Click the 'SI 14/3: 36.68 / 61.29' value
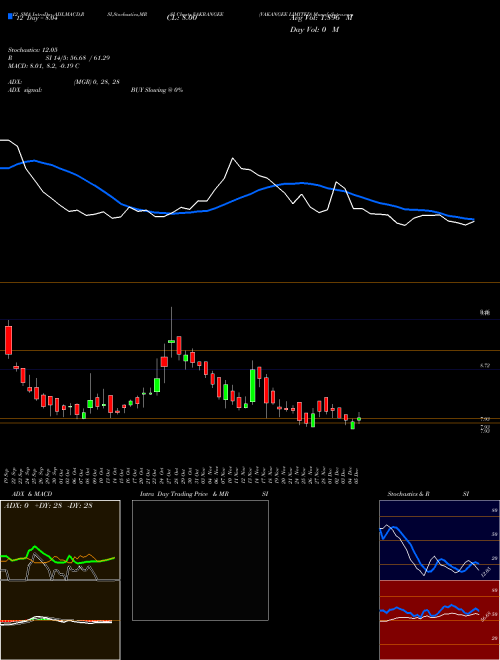This screenshot has width=500, height=660. 78,58
